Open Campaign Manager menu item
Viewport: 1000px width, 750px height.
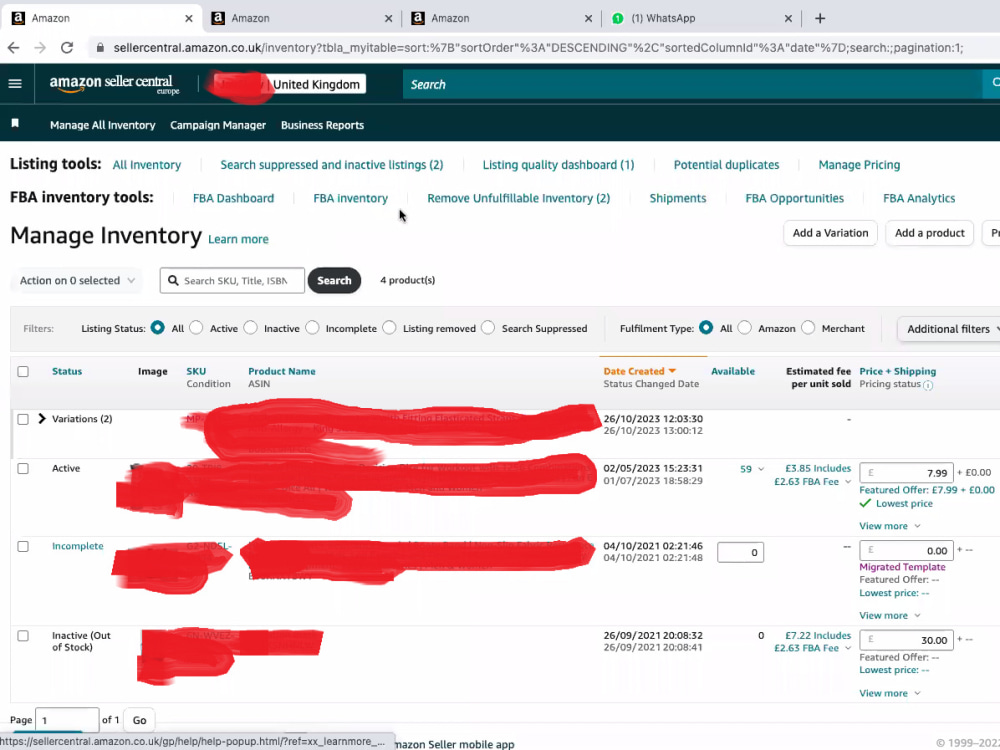[217, 125]
